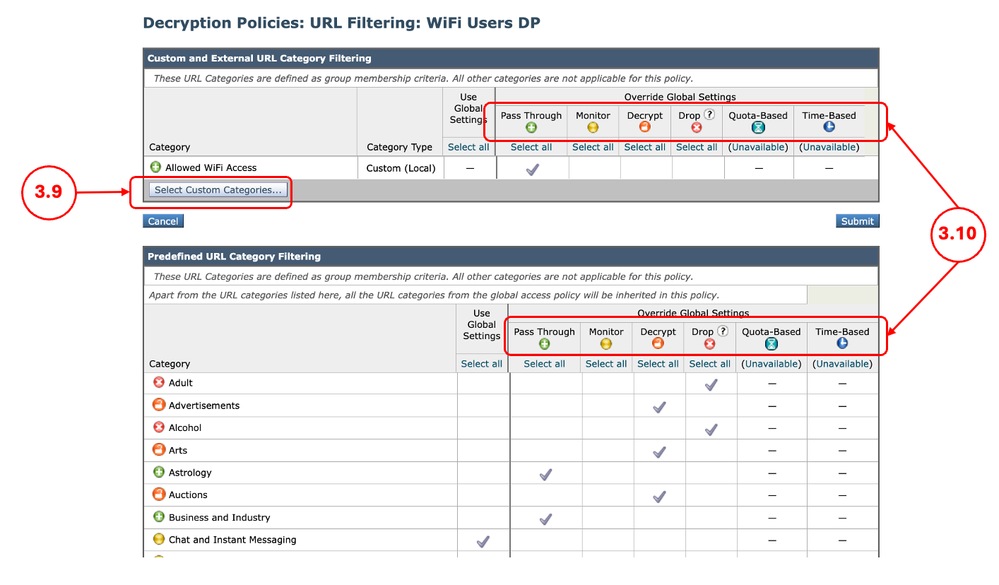999x585 pixels.
Task: Click the green icon beside Business and Industry
Action: coord(160,518)
